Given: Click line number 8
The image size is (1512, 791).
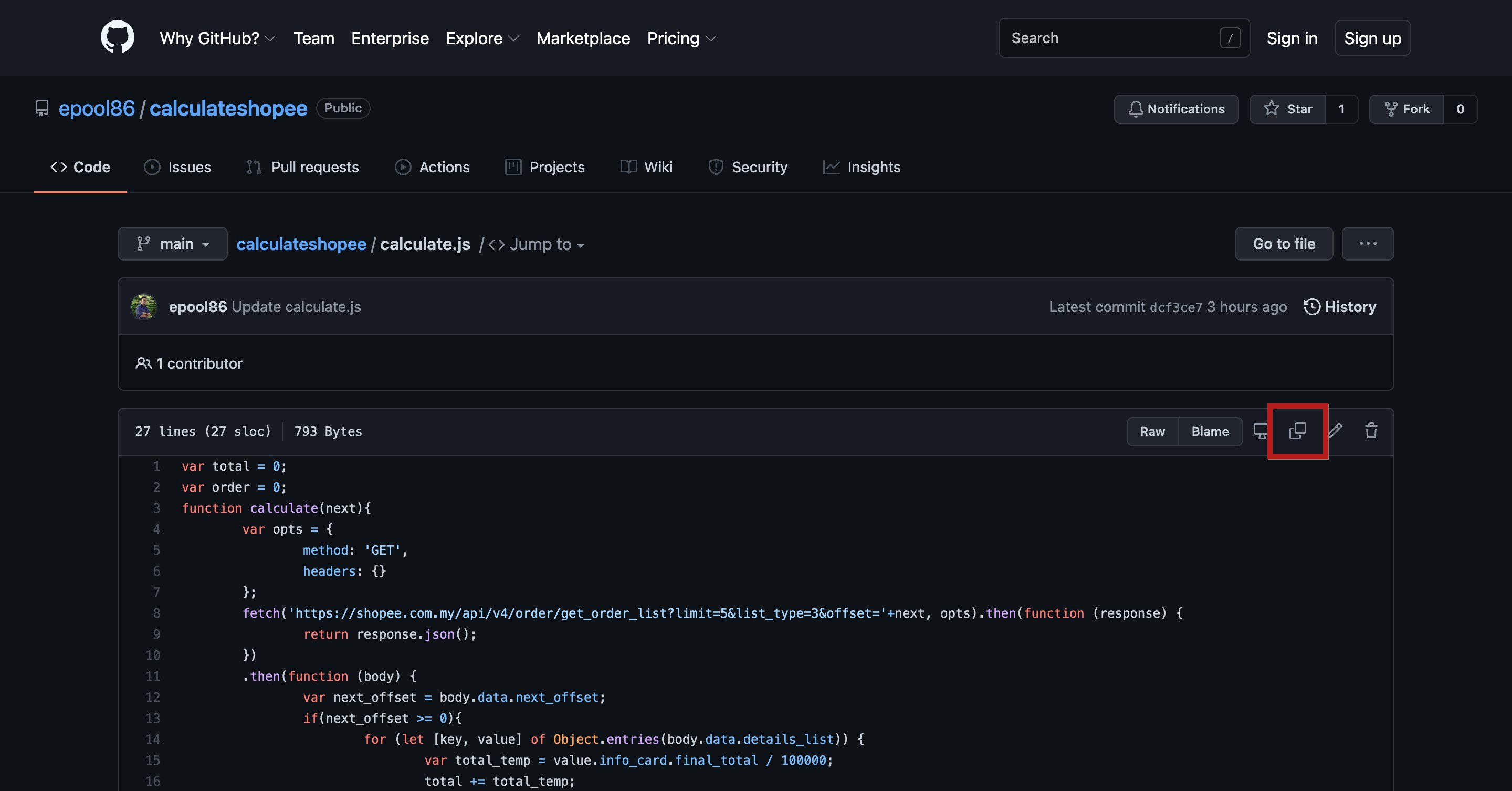Looking at the screenshot, I should [156, 613].
